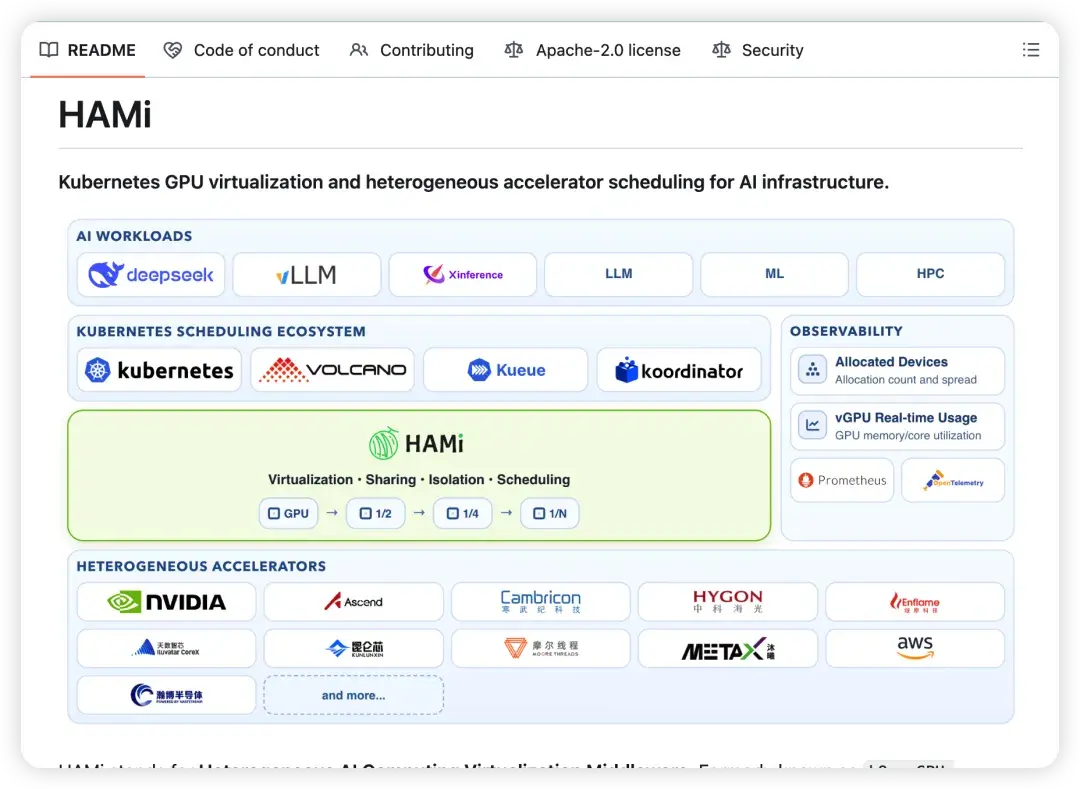Click the Enflame logo

click(x=915, y=602)
